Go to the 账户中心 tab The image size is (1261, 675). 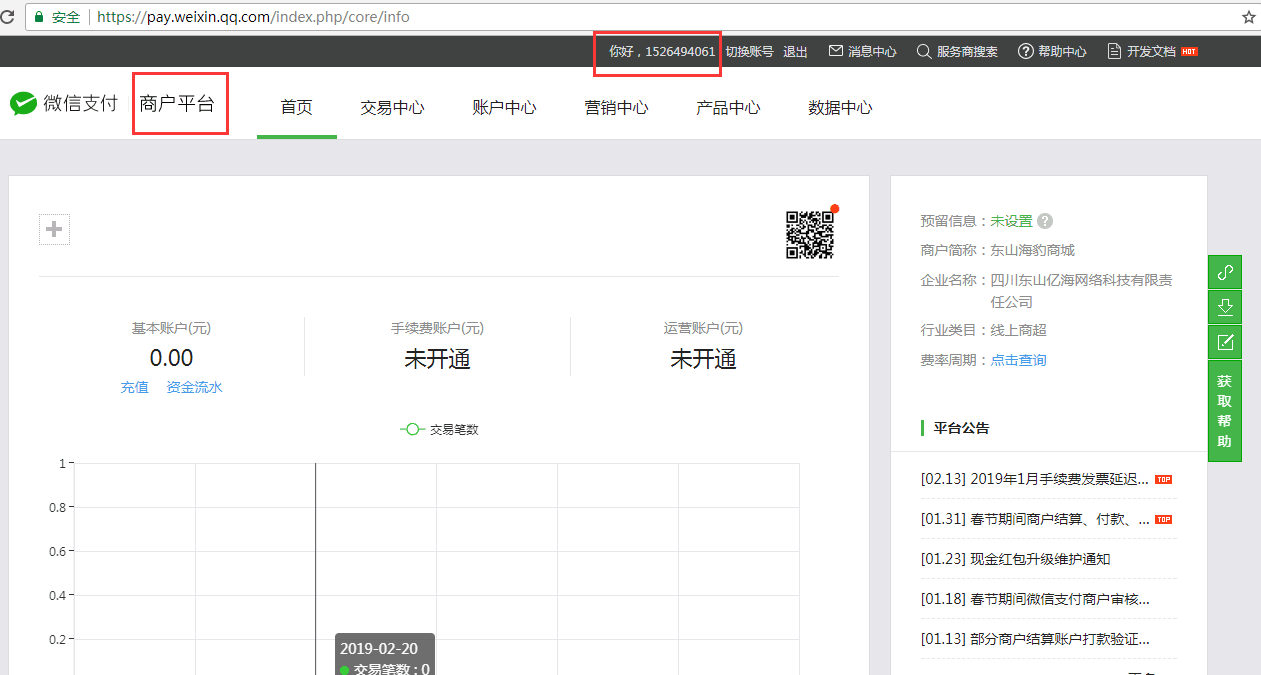point(505,107)
